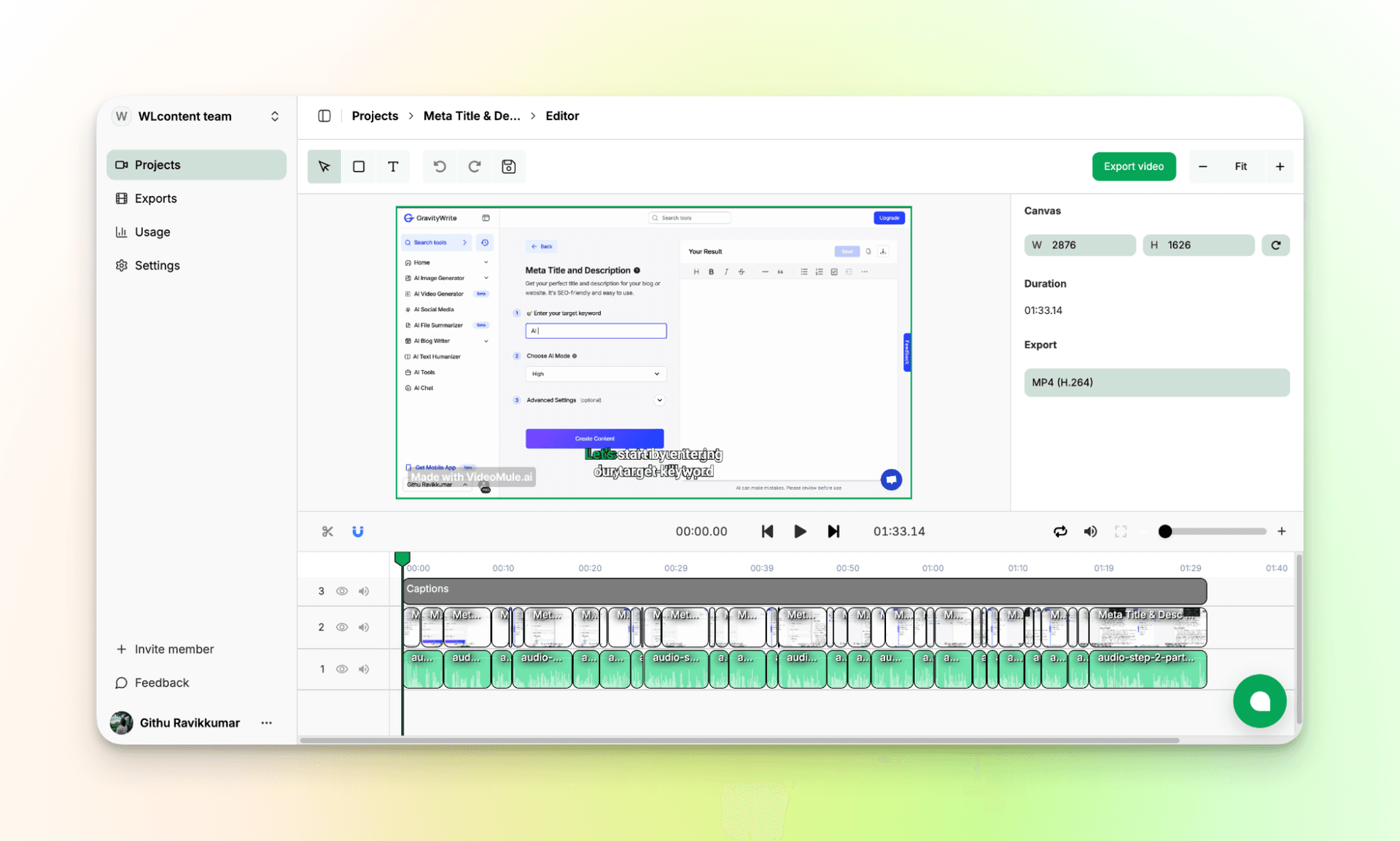Screen dimensions: 1400x841
Task: Toggle the loop playback icon
Action: click(x=1060, y=531)
